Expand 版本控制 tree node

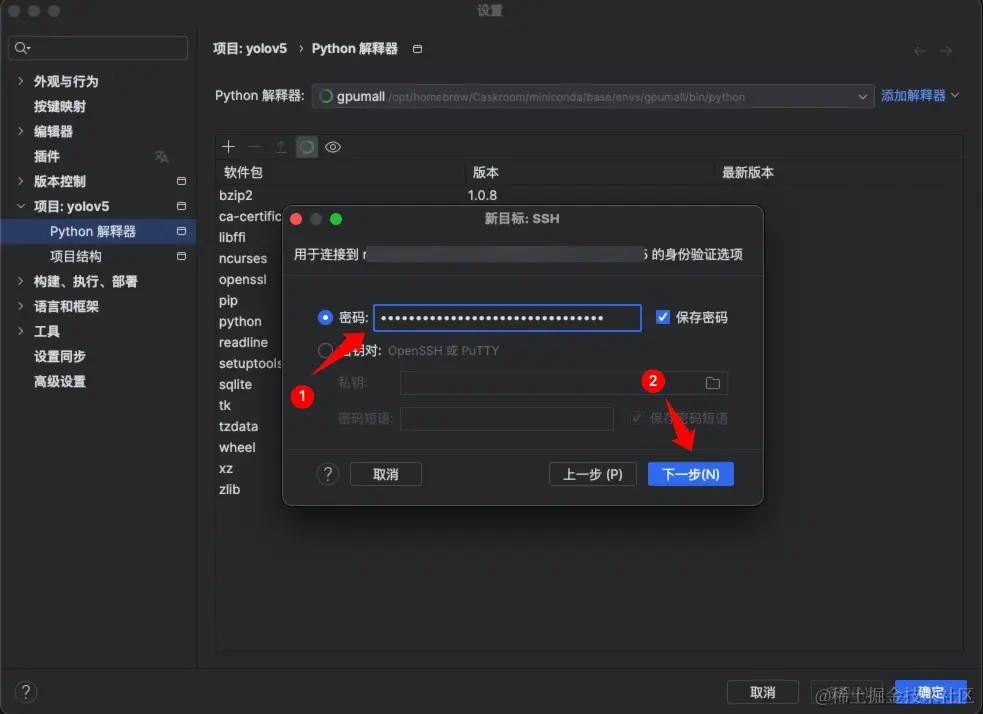pyautogui.click(x=21, y=181)
